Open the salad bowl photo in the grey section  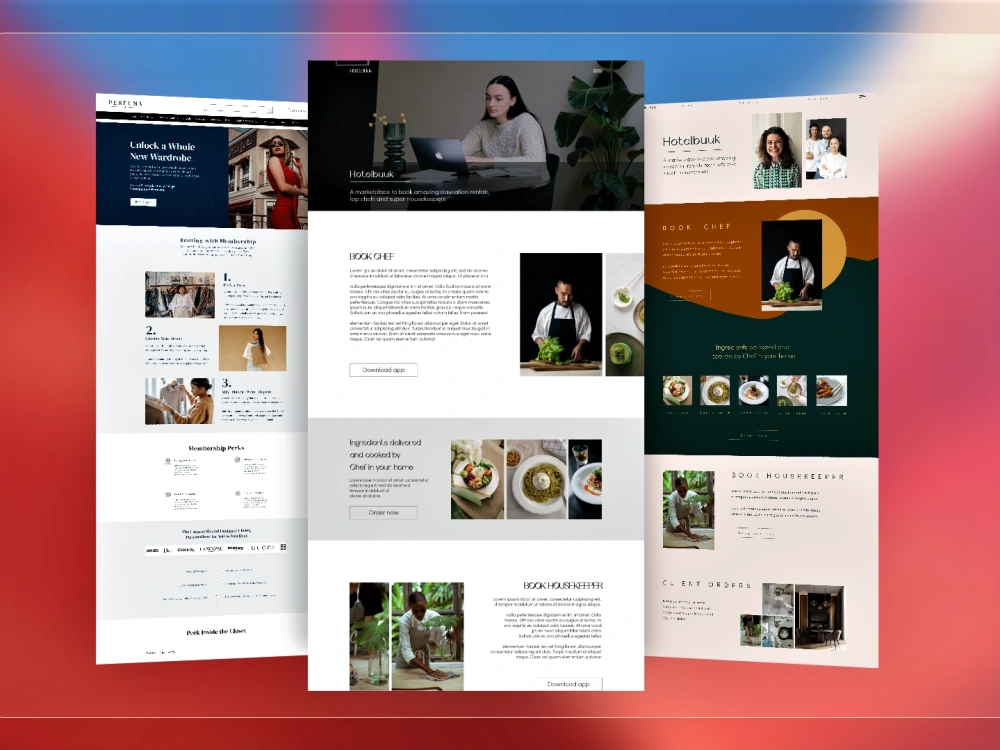pos(477,479)
